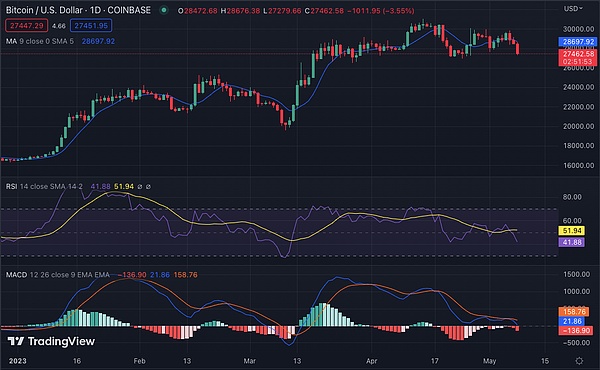The height and width of the screenshot is (370, 600).
Task: Select MACD legend blue value 21.86
Action: pos(160,275)
